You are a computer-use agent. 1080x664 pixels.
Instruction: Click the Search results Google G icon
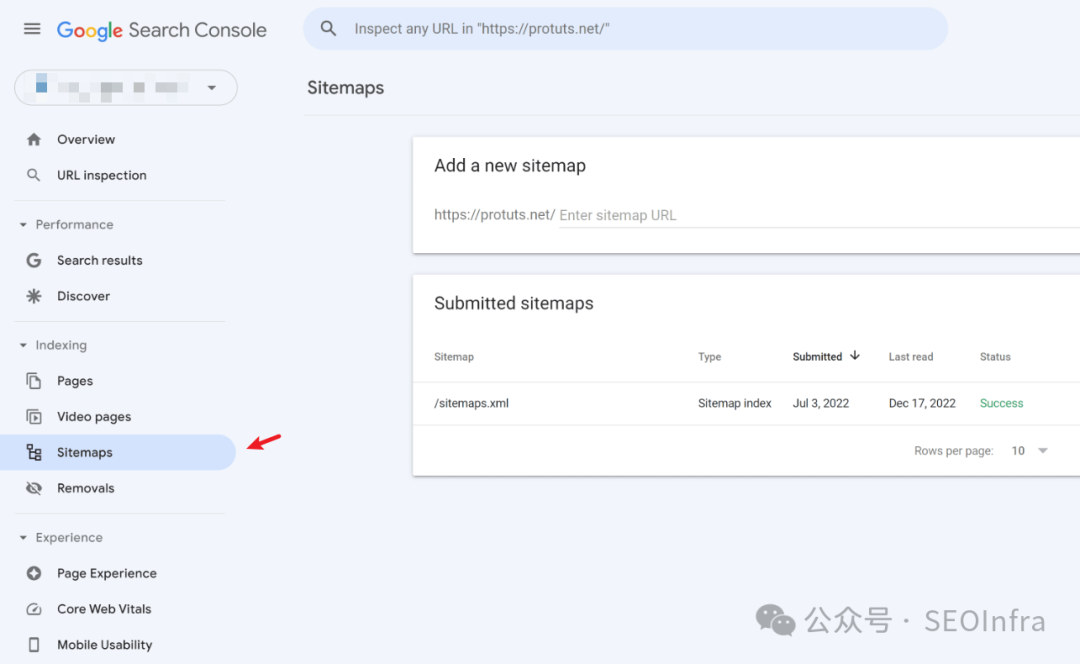click(34, 260)
